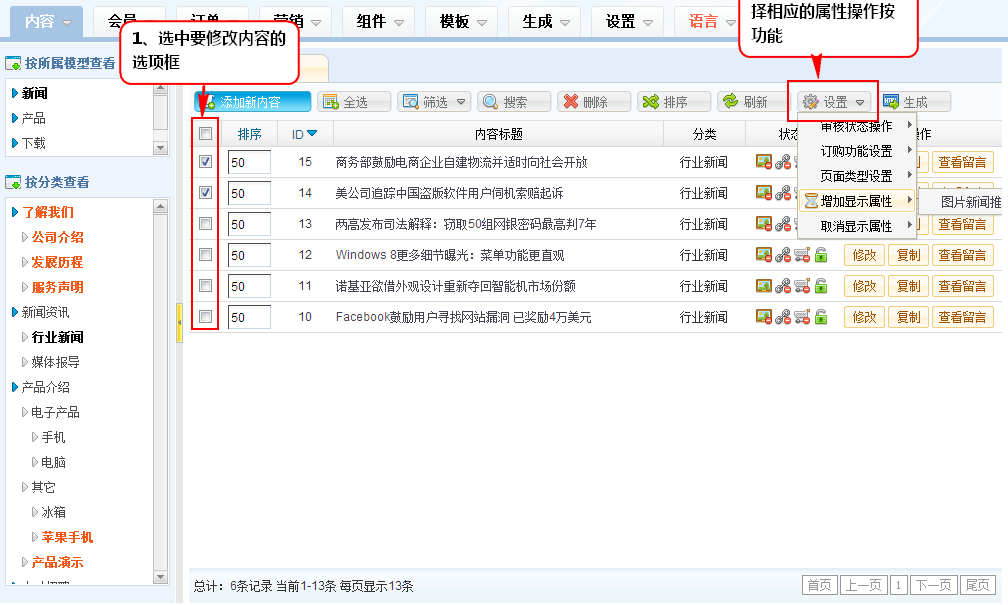Image resolution: width=1008 pixels, height=605 pixels.
Task: Click the 生成 generate toolbar button
Action: tap(914, 102)
